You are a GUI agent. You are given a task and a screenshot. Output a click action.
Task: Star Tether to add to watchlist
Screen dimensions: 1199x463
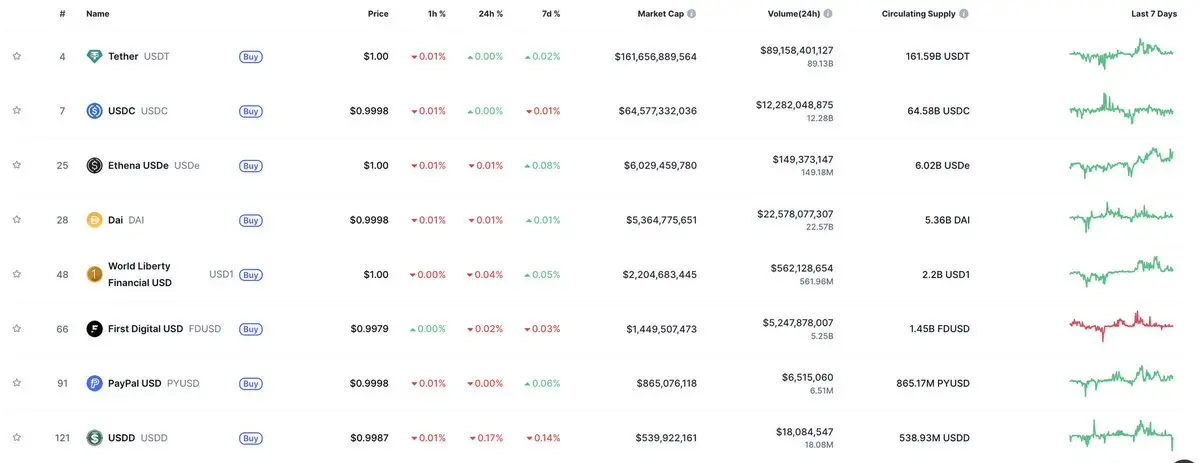(17, 57)
